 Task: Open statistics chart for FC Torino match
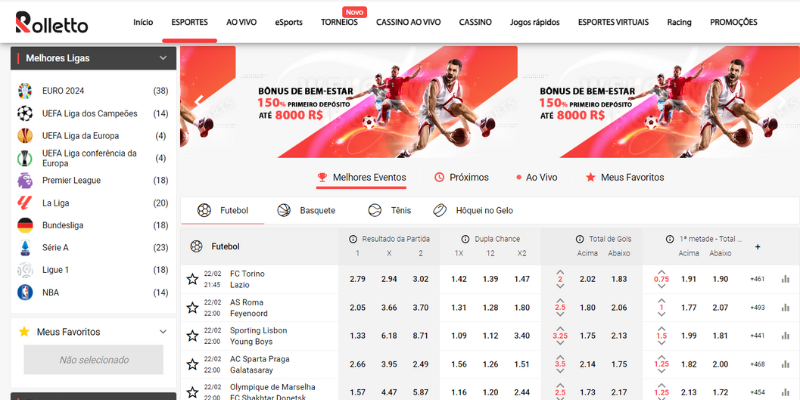pyautogui.click(x=782, y=279)
